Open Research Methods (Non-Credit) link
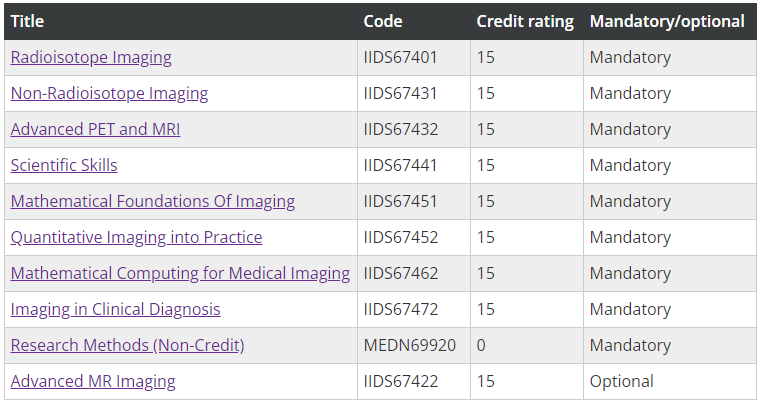This screenshot has height=403, width=761. click(x=127, y=346)
